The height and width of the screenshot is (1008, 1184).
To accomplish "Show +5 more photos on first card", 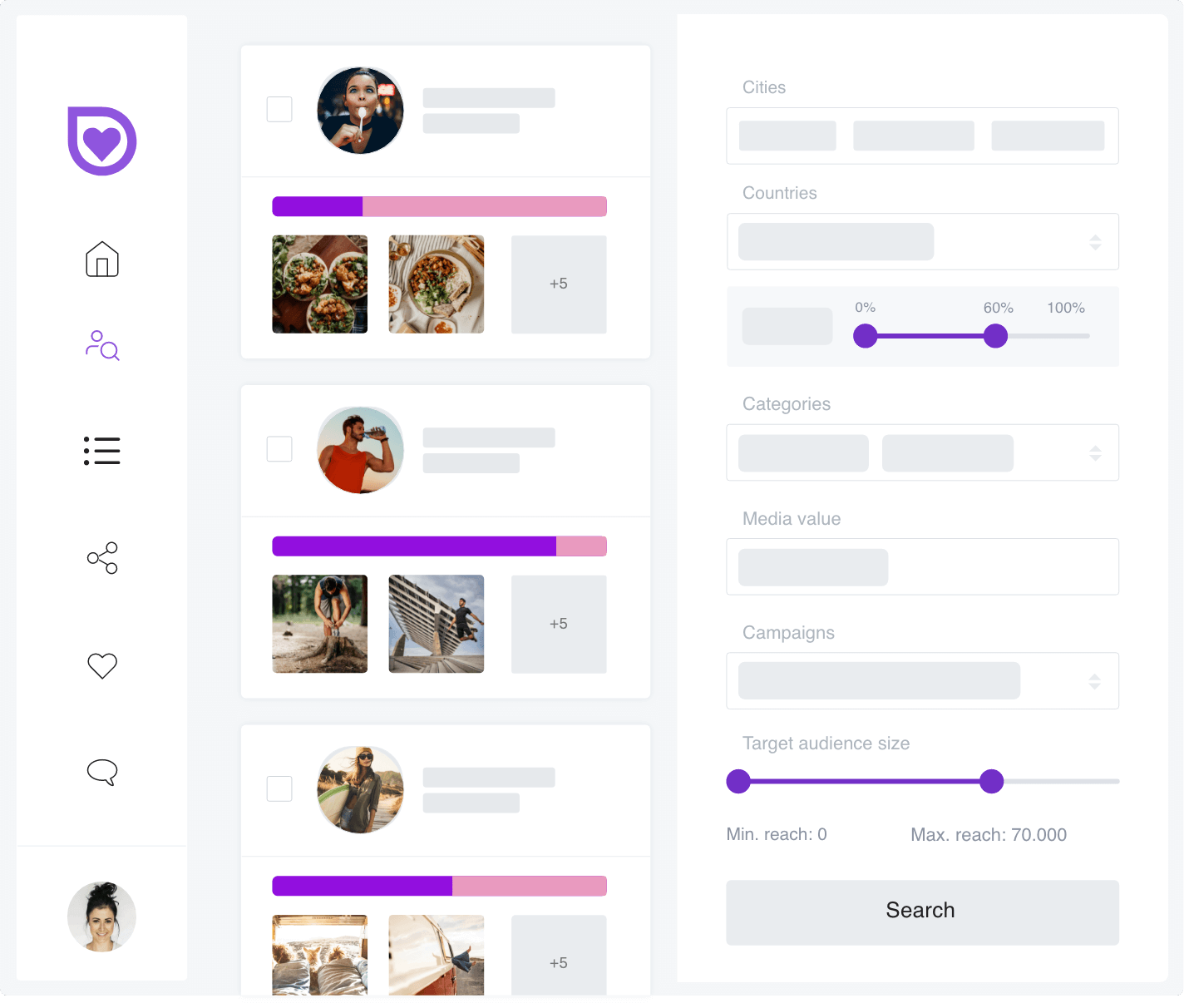I will (x=559, y=284).
